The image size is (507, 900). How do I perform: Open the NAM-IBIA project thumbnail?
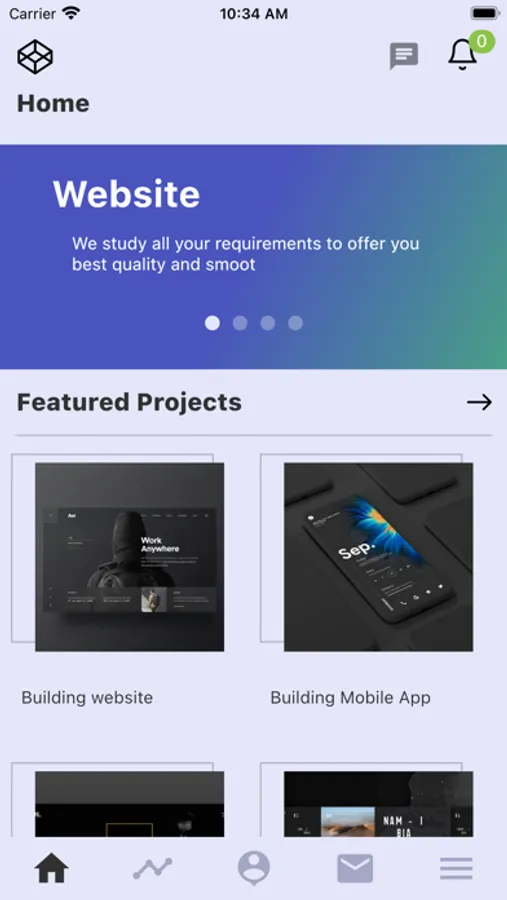click(378, 804)
